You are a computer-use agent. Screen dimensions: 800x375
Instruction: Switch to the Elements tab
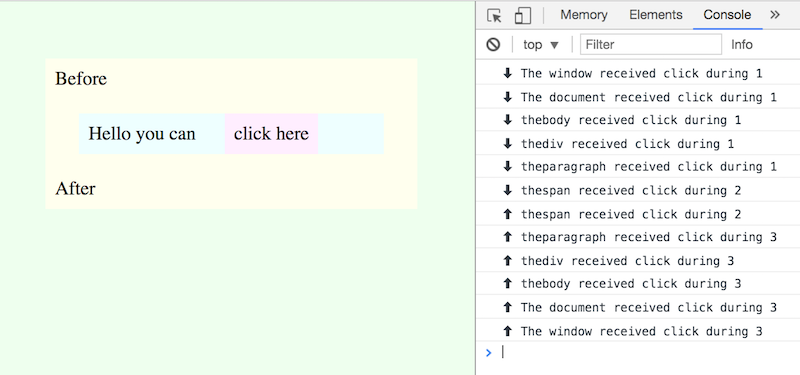point(656,15)
